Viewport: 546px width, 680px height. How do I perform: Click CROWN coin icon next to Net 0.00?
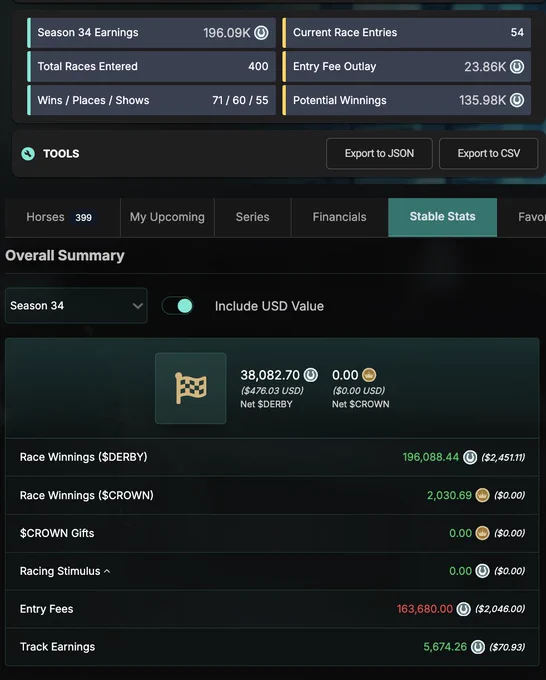[369, 375]
